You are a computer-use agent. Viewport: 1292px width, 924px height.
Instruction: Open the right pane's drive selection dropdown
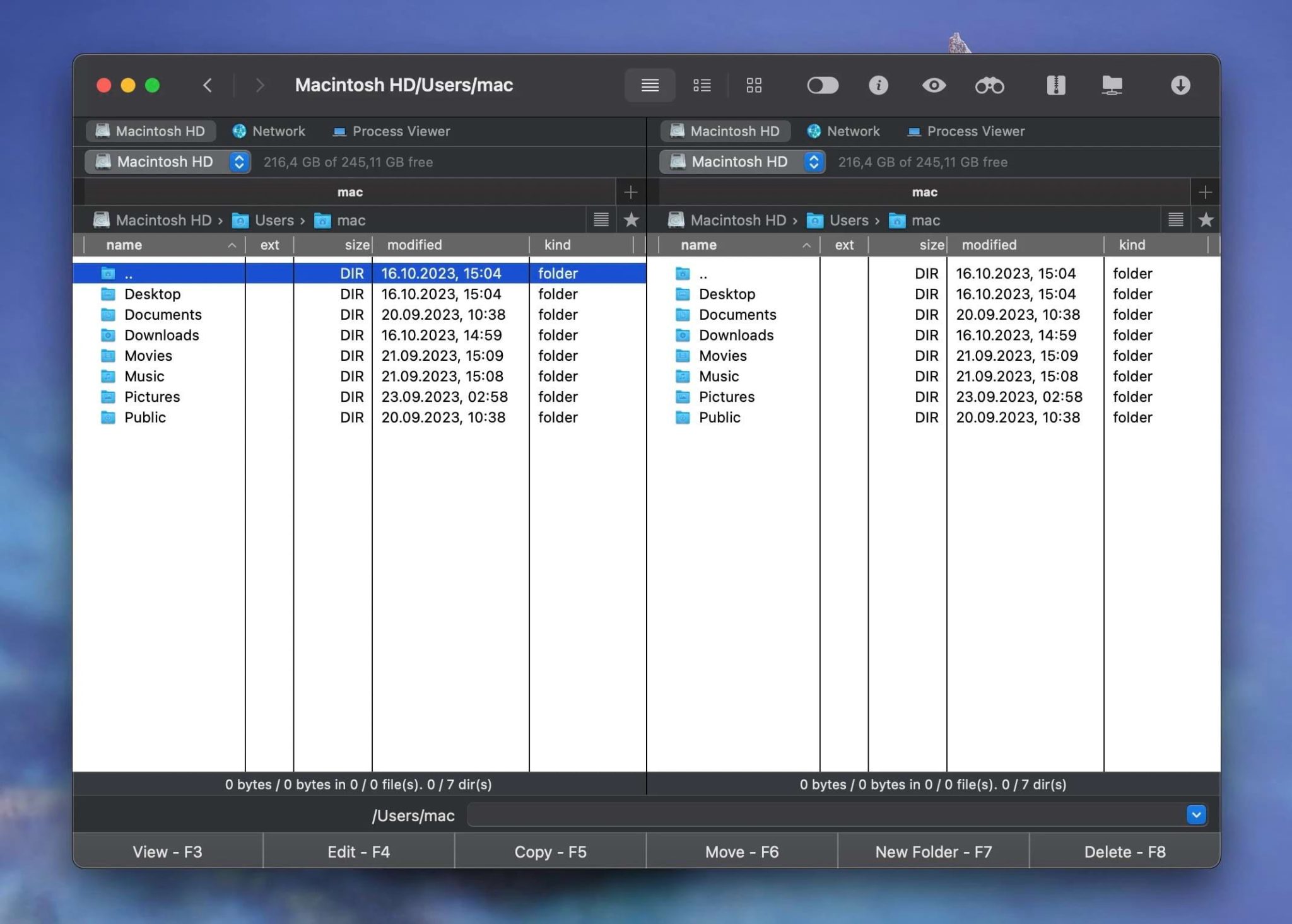pos(813,161)
